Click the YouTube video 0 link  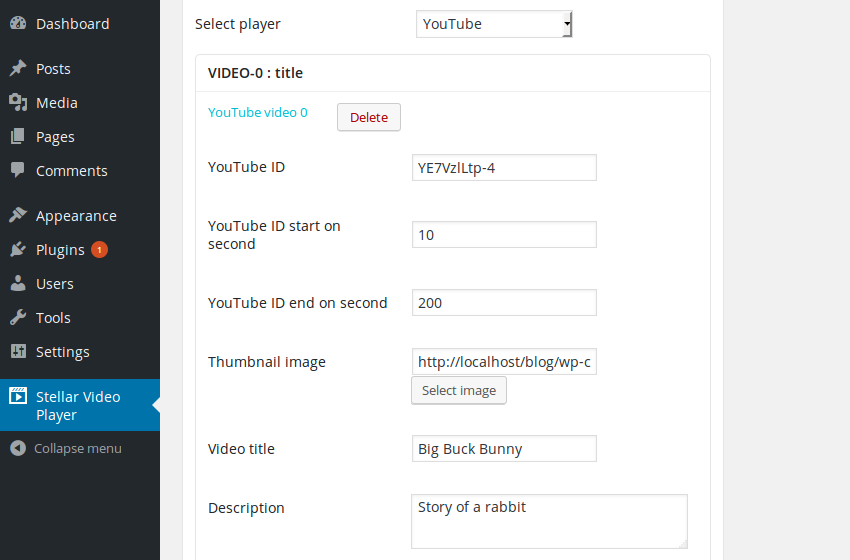(x=257, y=112)
